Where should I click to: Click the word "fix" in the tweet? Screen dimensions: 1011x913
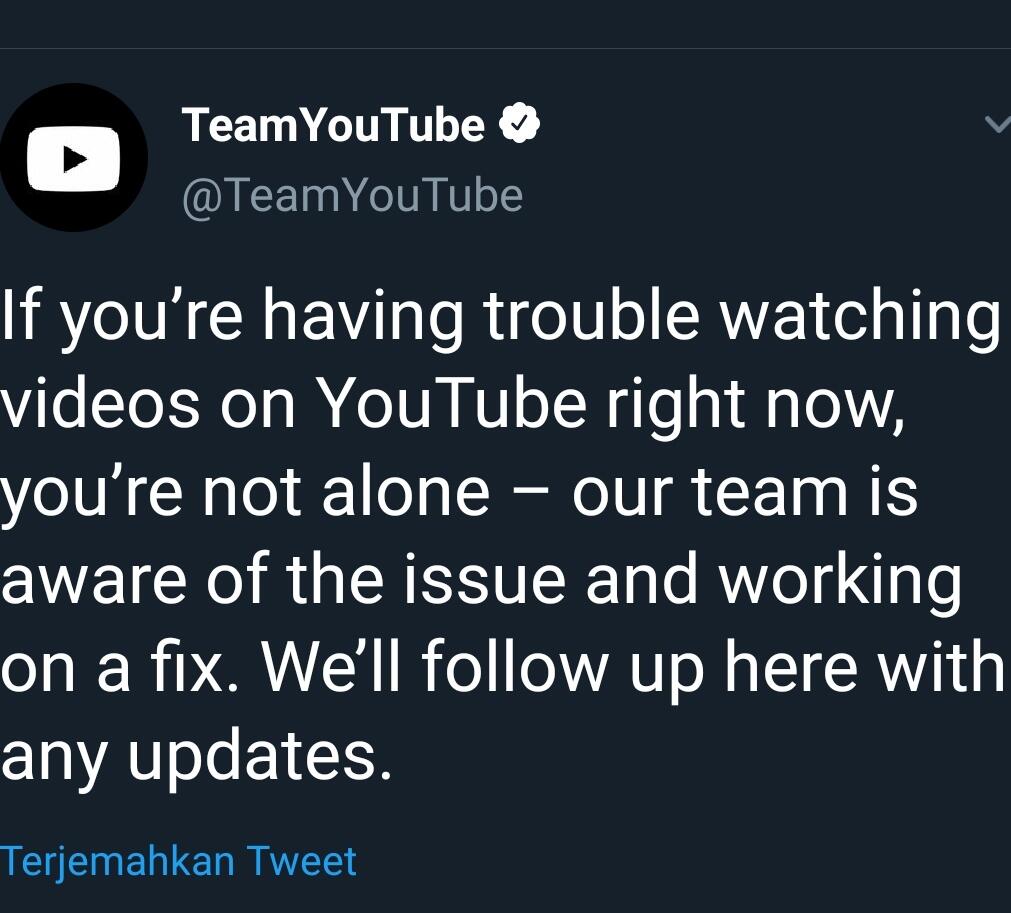200,668
